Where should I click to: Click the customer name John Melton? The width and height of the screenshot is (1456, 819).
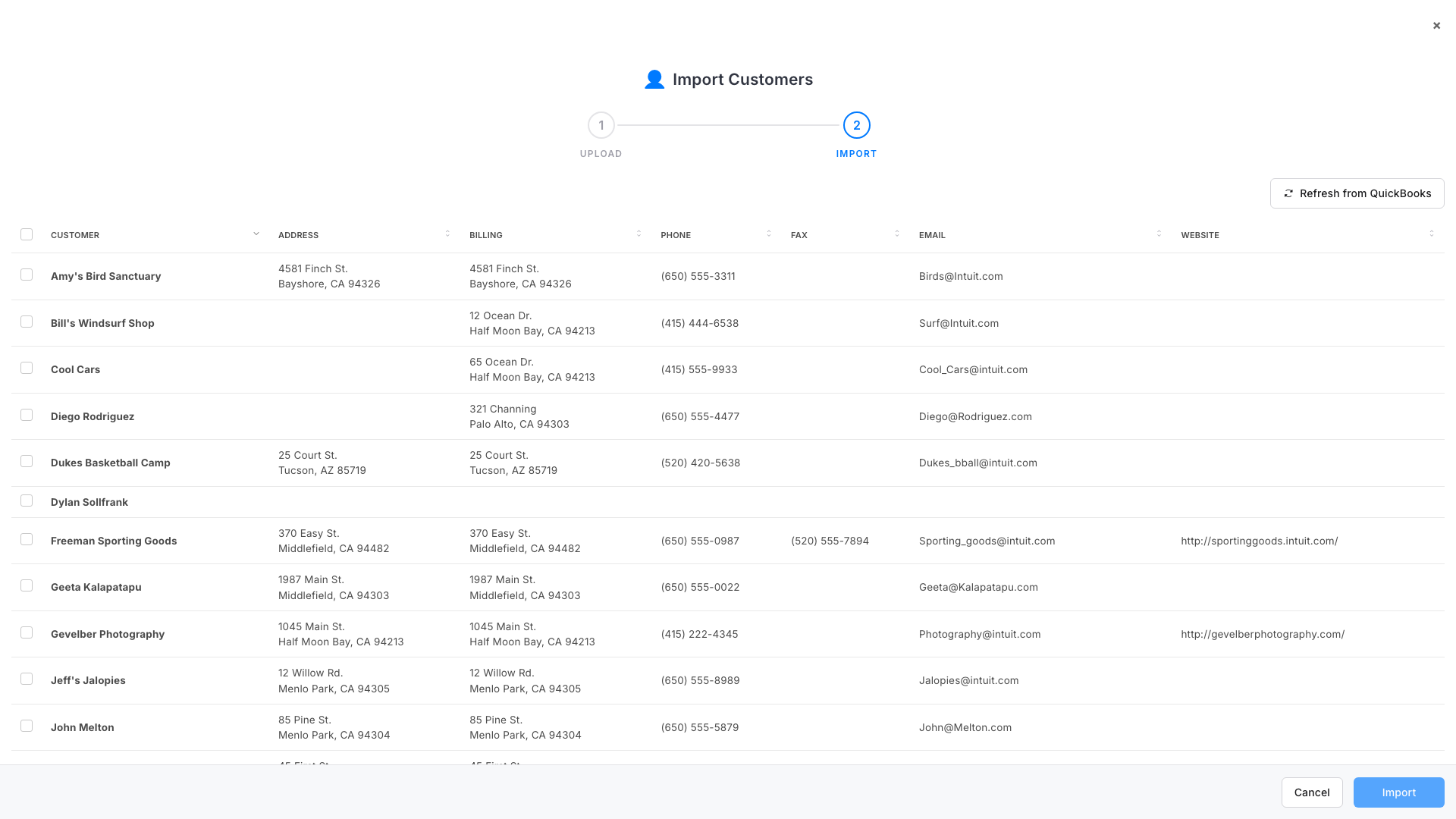pyautogui.click(x=83, y=727)
